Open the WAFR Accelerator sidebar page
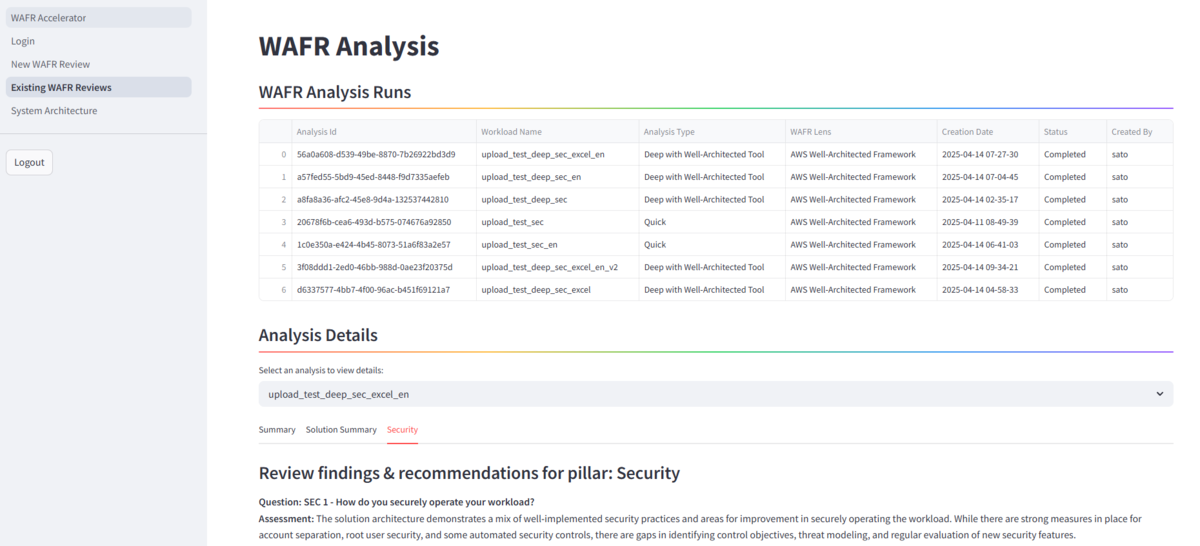Viewport: 1200px width, 546px height. coord(98,18)
